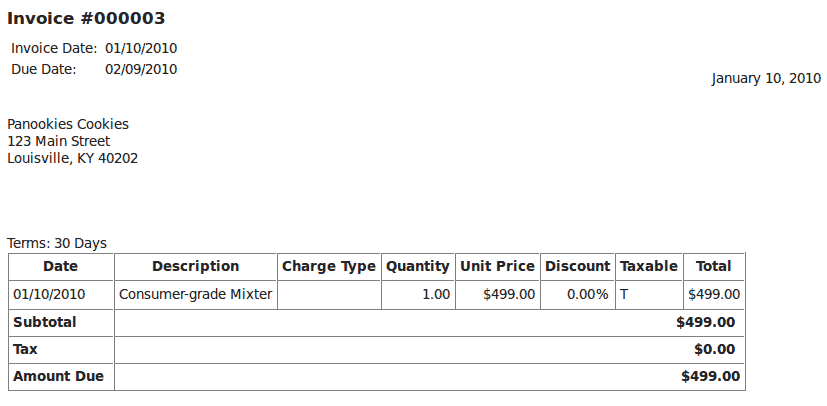Click the Amount Due value $499.00
Image resolution: width=827 pixels, height=406 pixels.
[710, 376]
